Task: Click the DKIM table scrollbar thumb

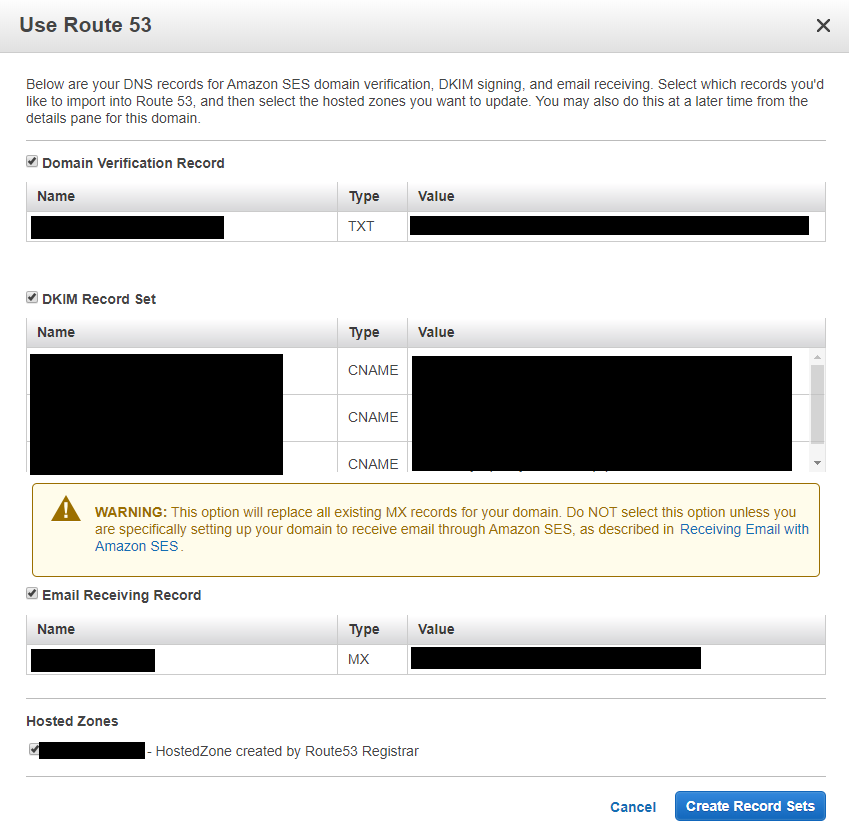Action: tap(817, 404)
